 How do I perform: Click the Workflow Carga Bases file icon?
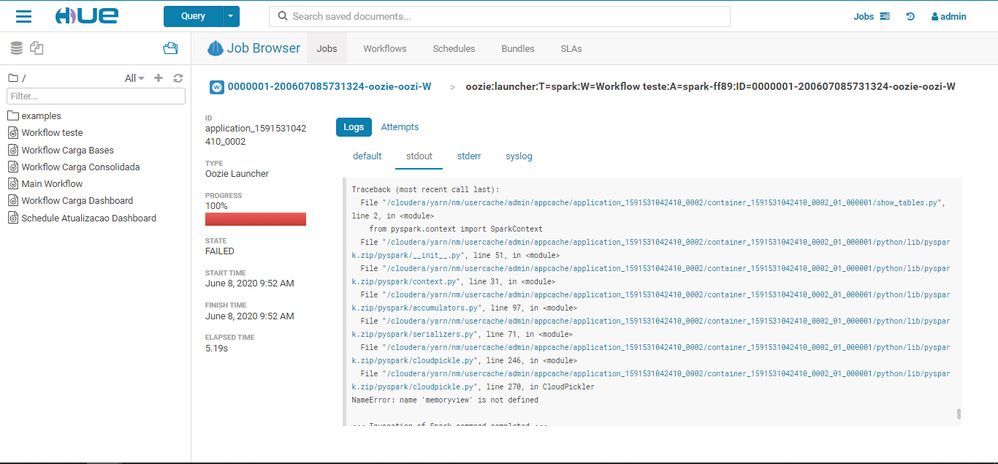click(13, 150)
